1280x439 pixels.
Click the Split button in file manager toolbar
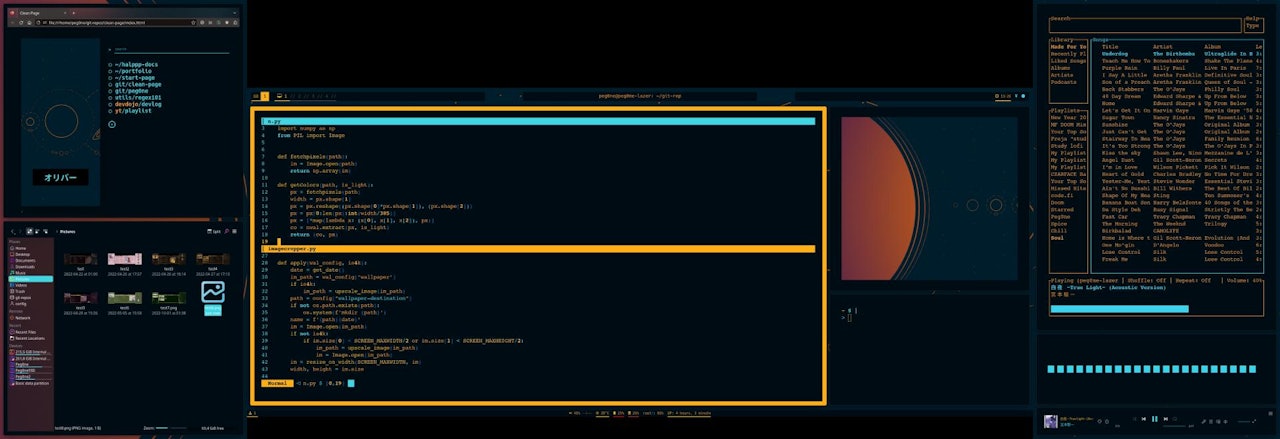(215, 231)
